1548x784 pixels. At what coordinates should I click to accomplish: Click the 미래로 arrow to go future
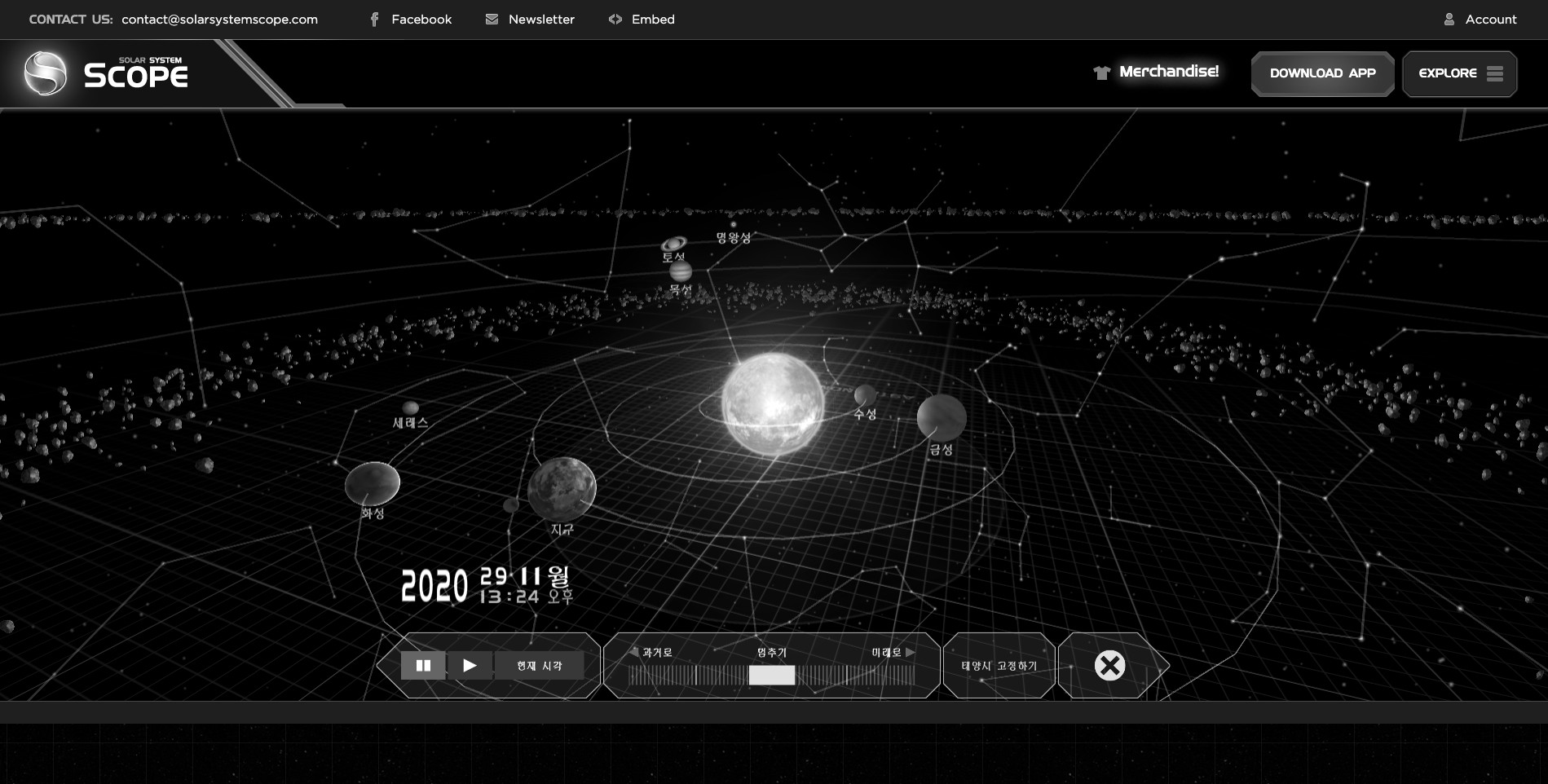point(910,652)
